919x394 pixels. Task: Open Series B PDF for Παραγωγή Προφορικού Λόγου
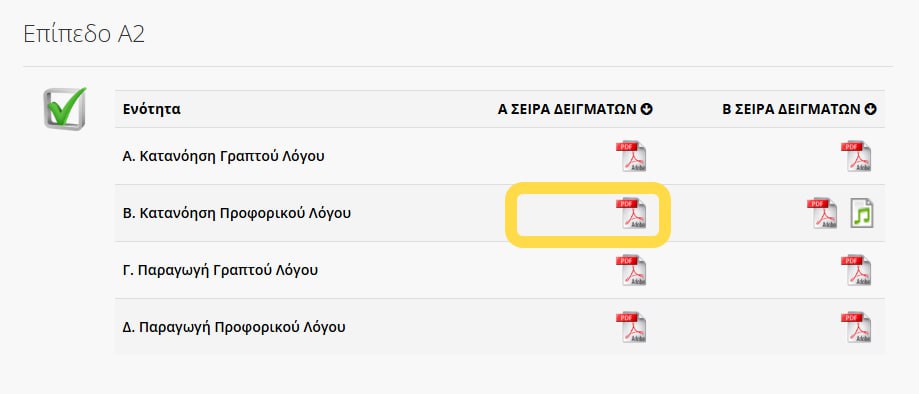(x=856, y=327)
